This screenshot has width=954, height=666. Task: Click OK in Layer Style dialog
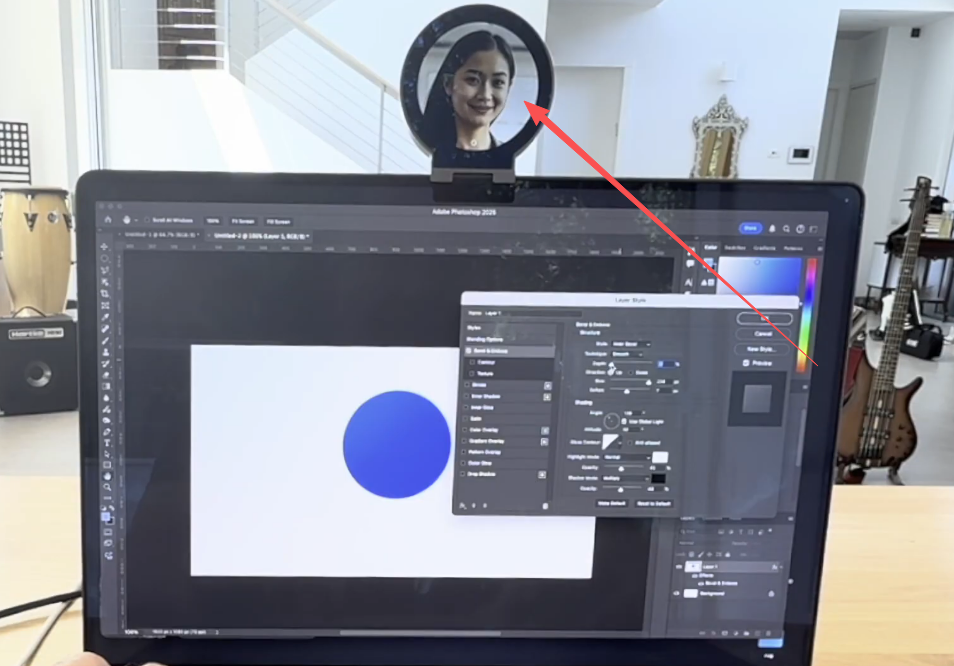(x=764, y=319)
